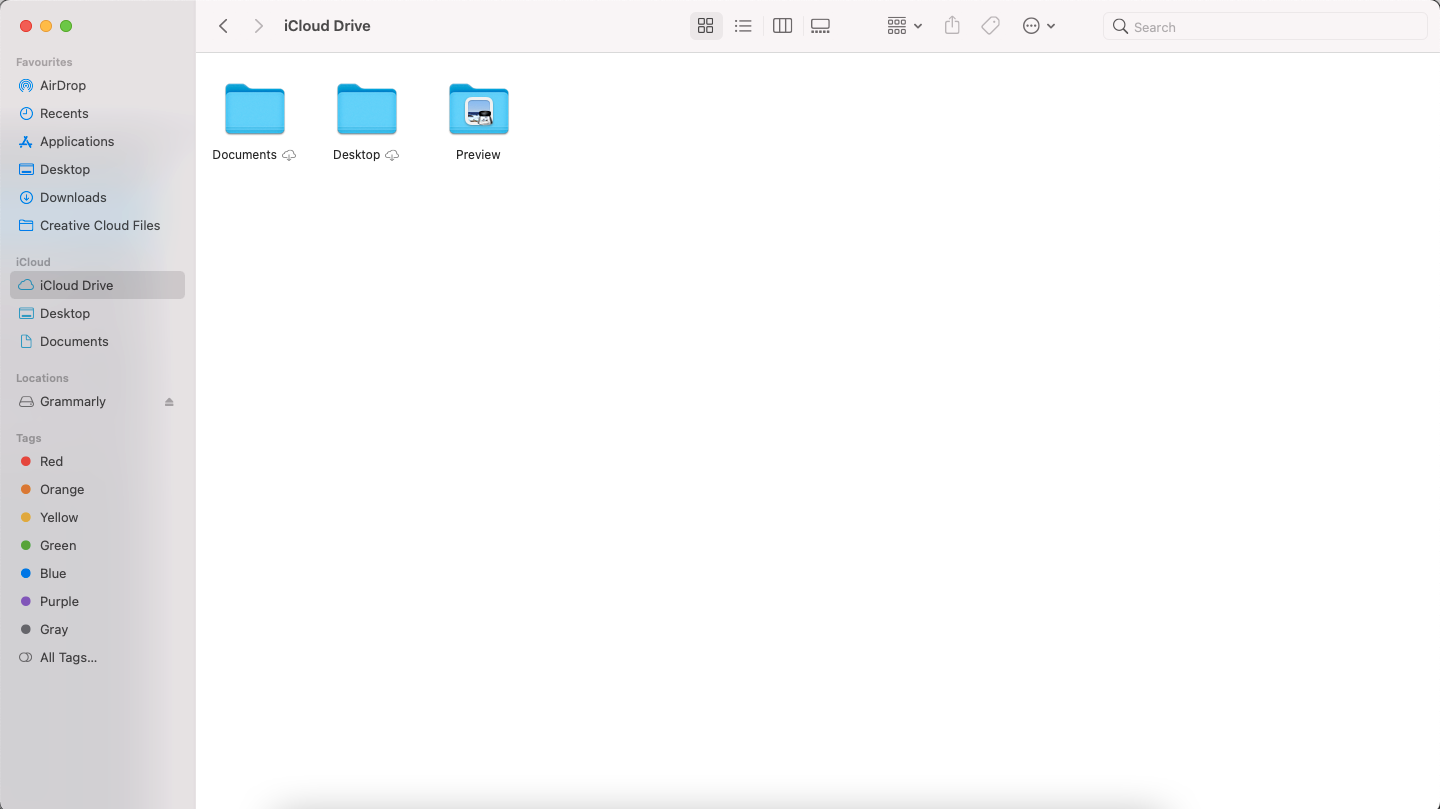Open Applications in the sidebar
The image size is (1440, 809).
point(97,142)
